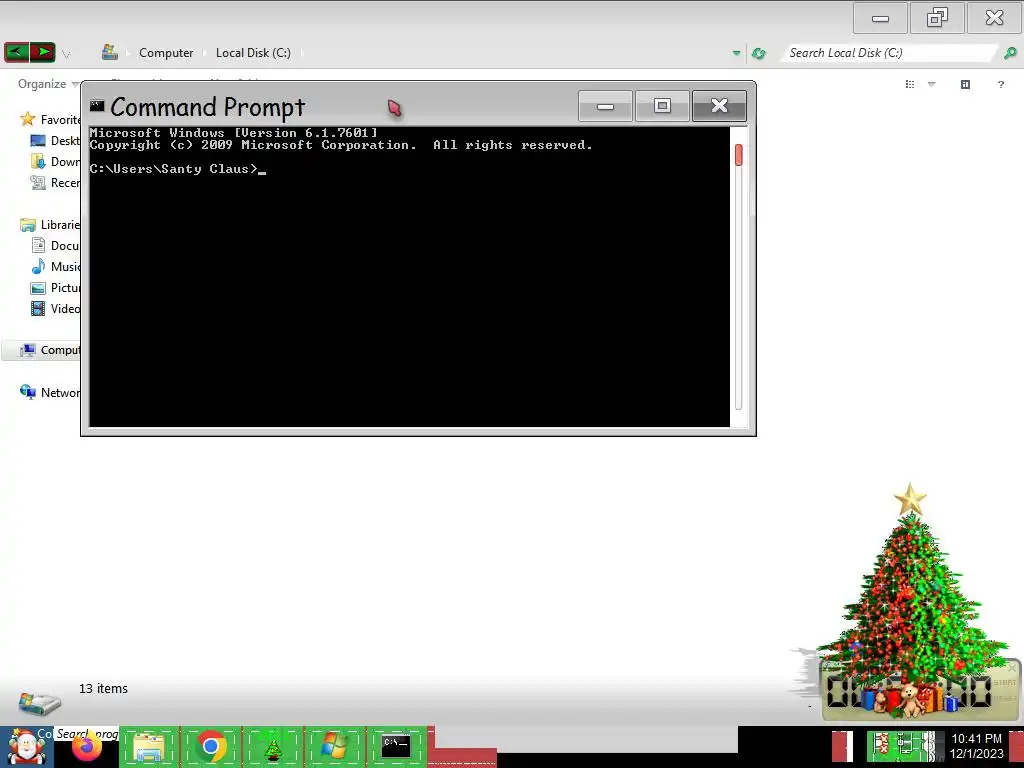This screenshot has width=1024, height=768.
Task: Open Downloads in the Favorites list
Action: (56, 161)
